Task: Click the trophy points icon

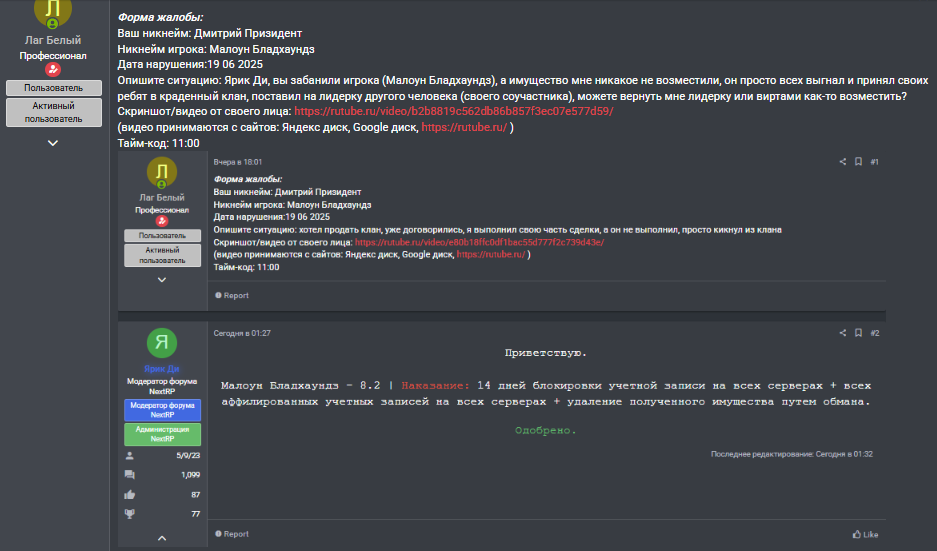Action: 130,514
